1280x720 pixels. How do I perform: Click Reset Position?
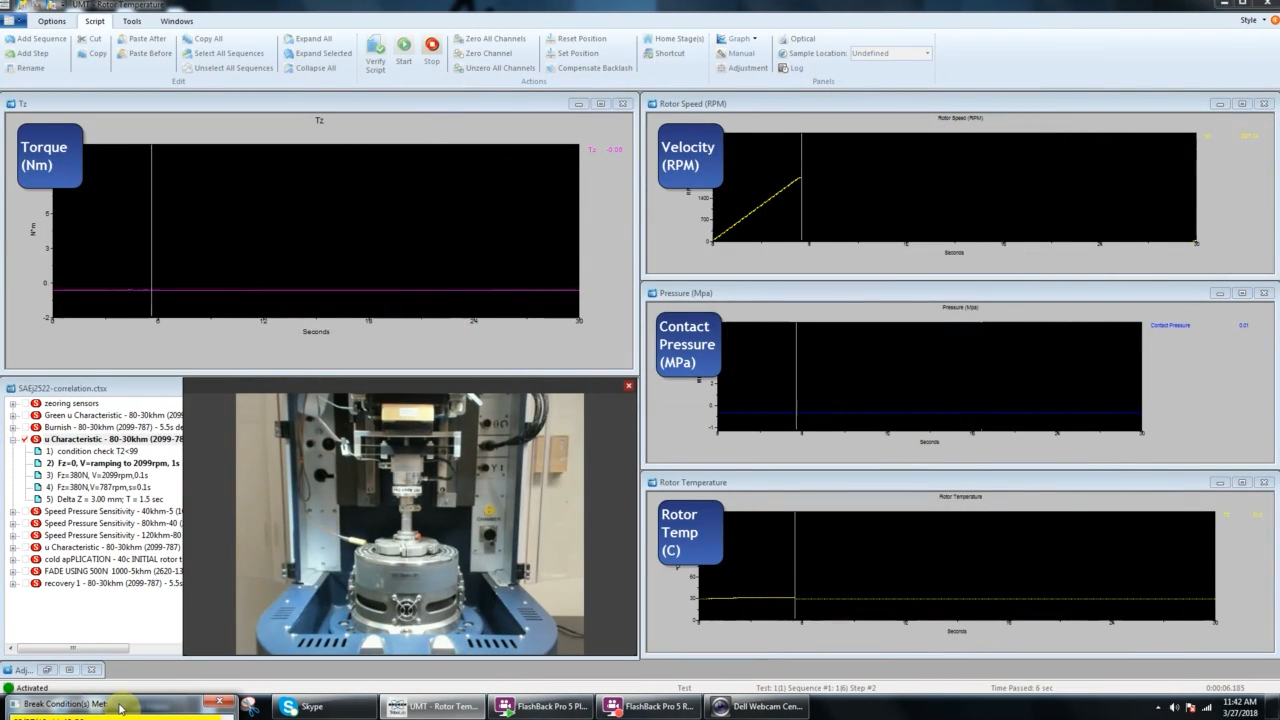tap(575, 39)
